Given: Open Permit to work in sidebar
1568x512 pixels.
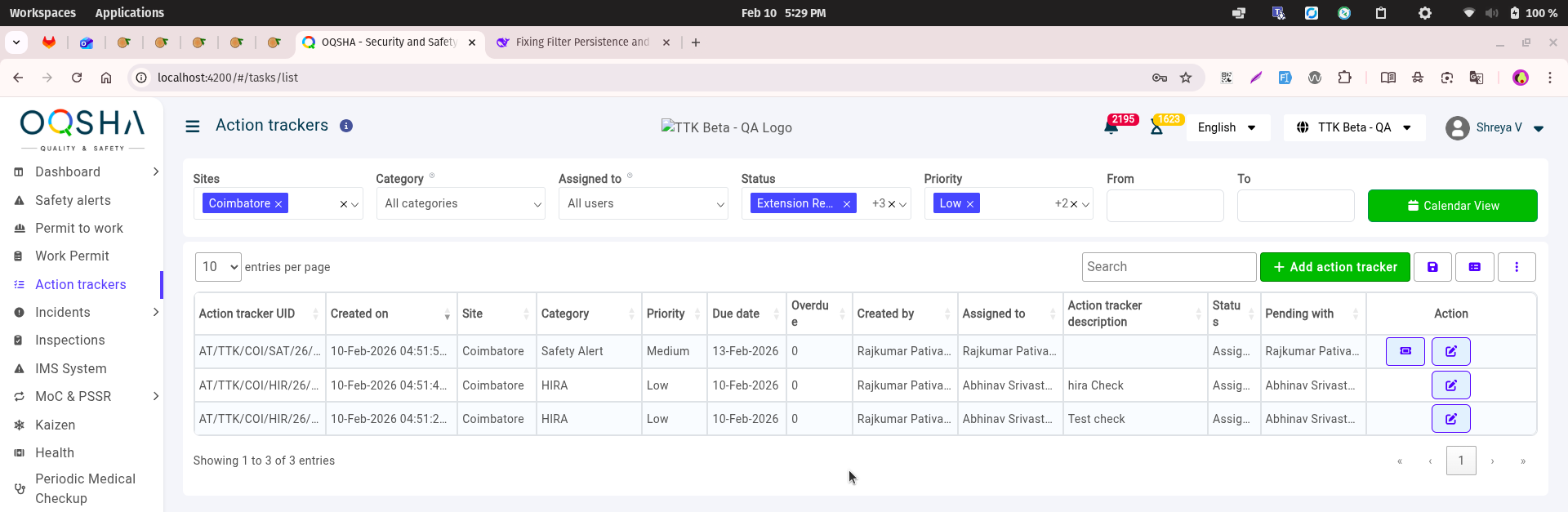Looking at the screenshot, I should 79,229.
